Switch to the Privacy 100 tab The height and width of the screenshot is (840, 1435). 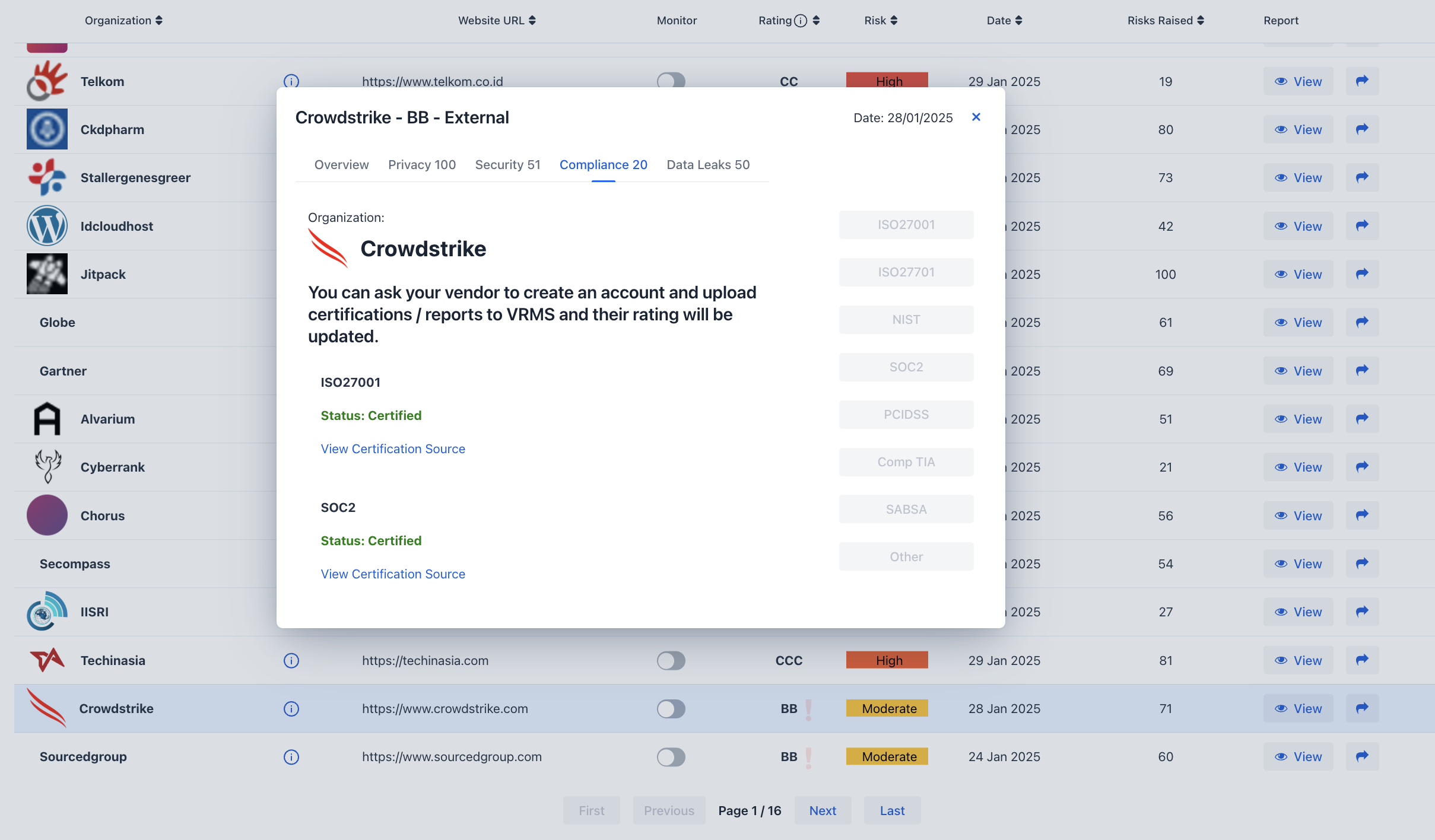pos(422,164)
